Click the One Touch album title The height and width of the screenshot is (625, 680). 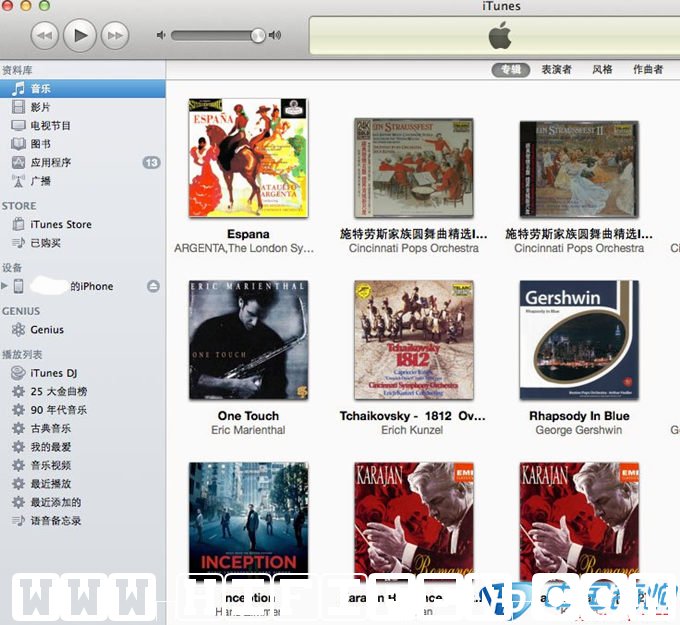248,416
